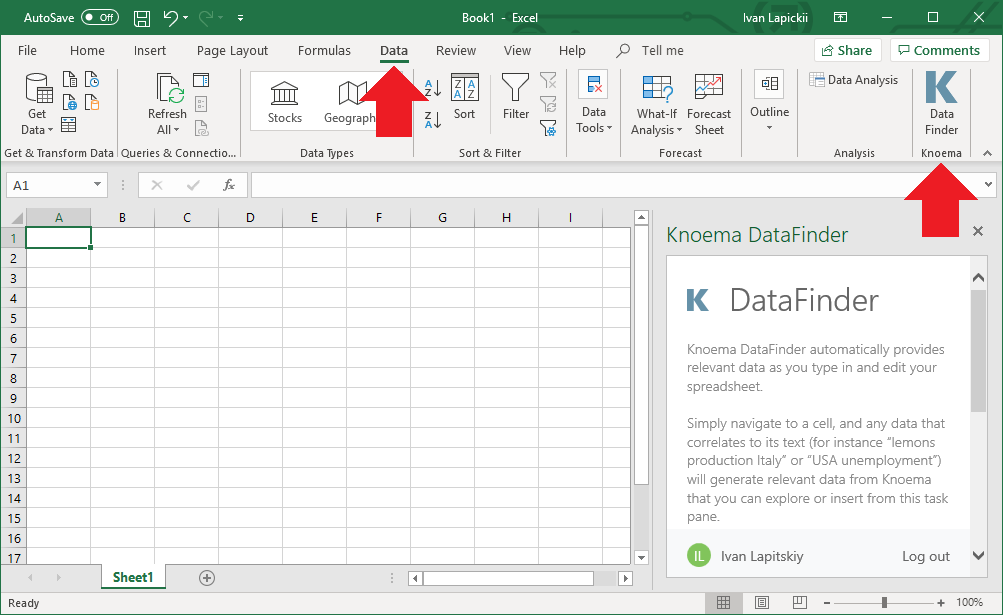Add a new sheet with the plus icon

(x=207, y=578)
